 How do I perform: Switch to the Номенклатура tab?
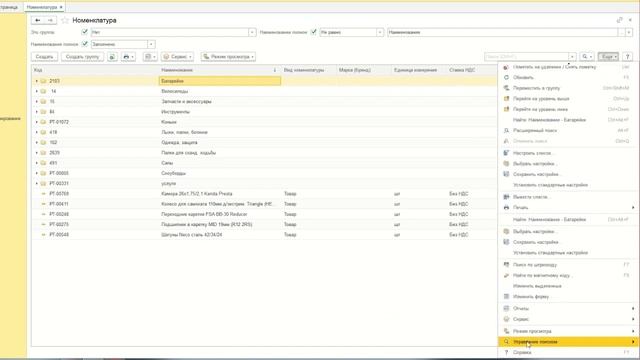tap(42, 7)
